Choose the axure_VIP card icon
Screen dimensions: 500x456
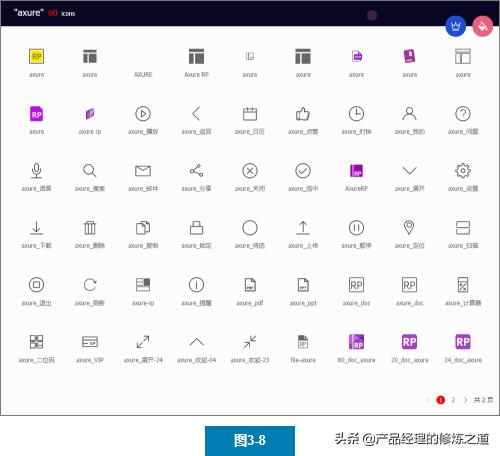tap(90, 342)
